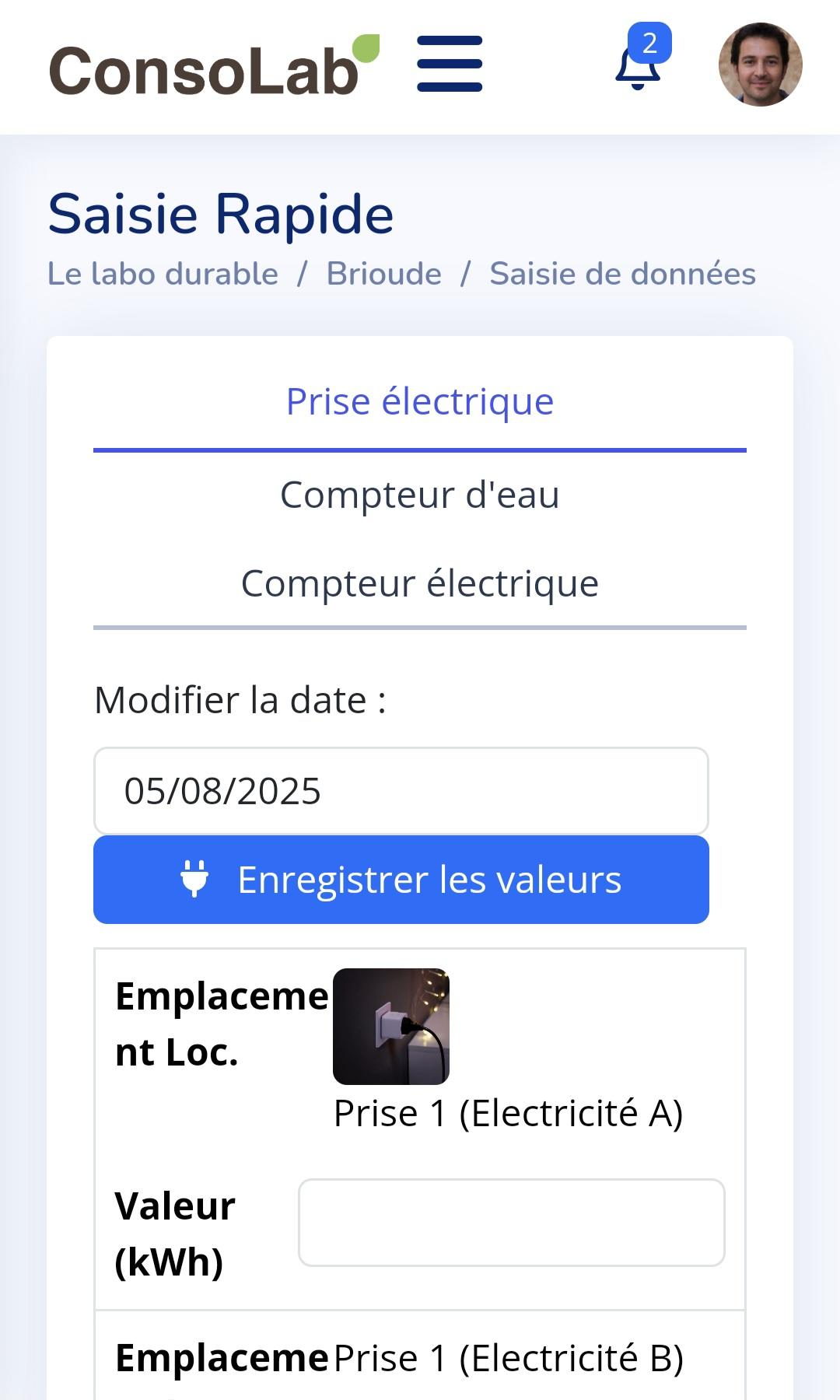
Task: Go to Le labo durable breadcrumb
Action: (163, 274)
